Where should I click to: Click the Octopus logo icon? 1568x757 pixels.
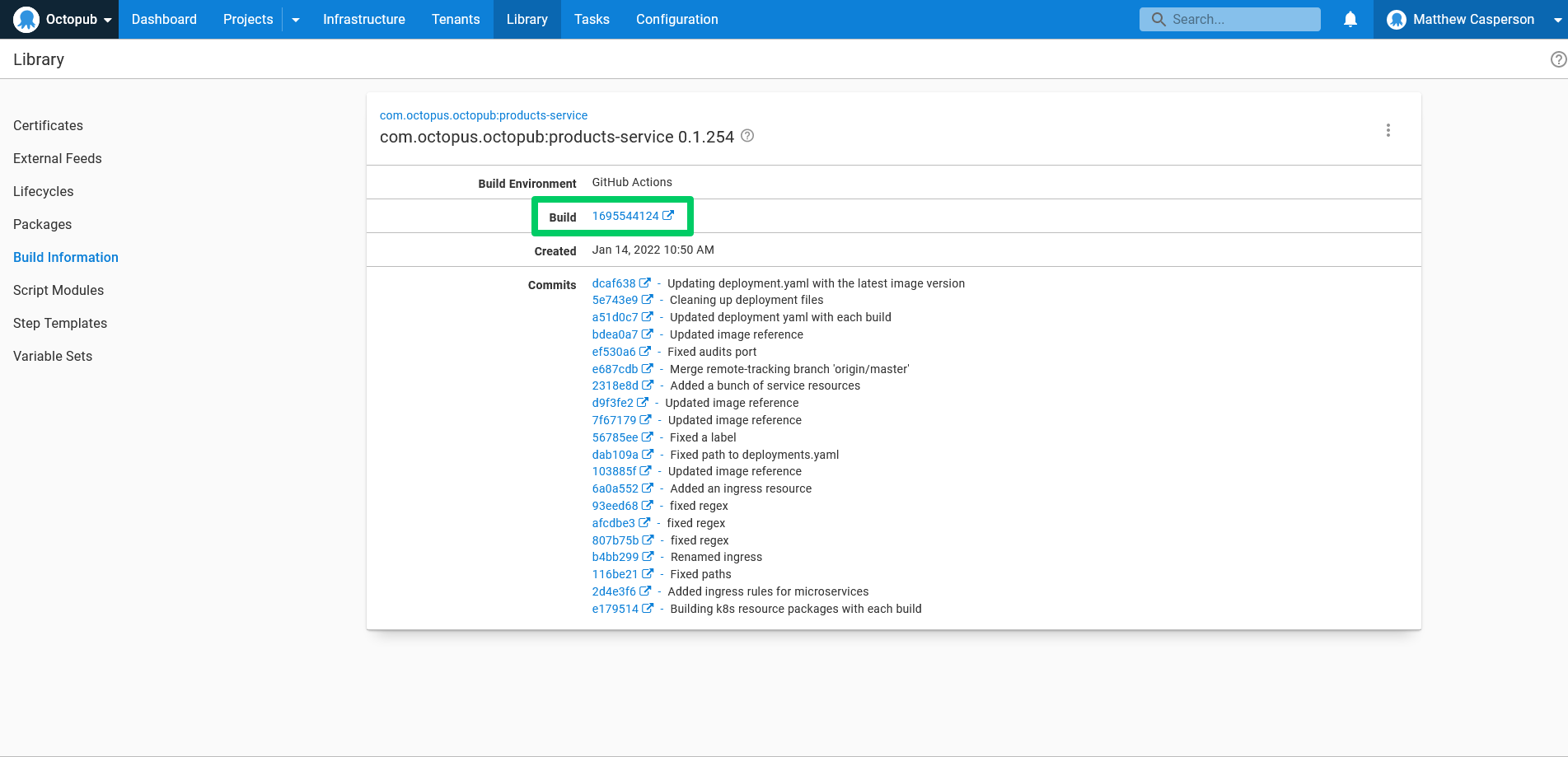coord(26,19)
